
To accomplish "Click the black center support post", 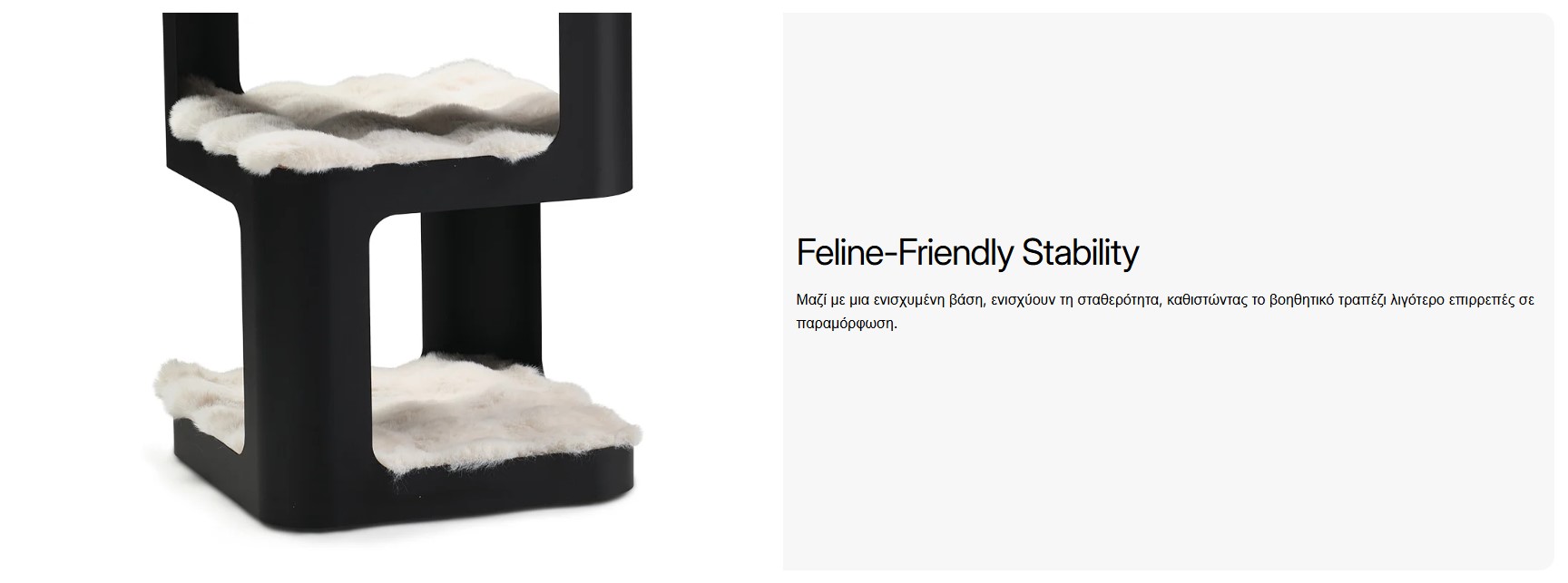I will pos(480,281).
